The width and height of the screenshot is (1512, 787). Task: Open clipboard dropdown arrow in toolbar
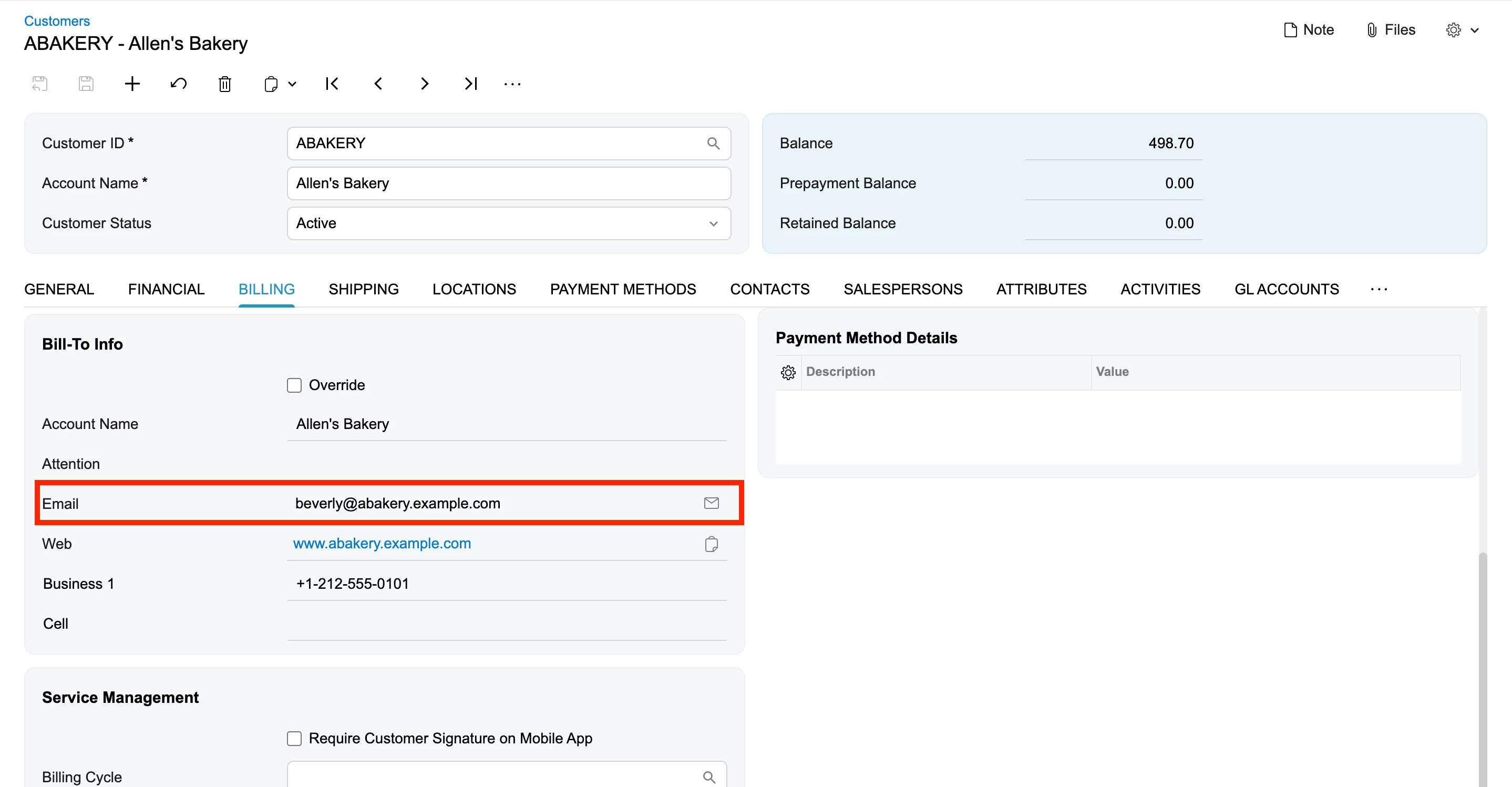[x=292, y=84]
